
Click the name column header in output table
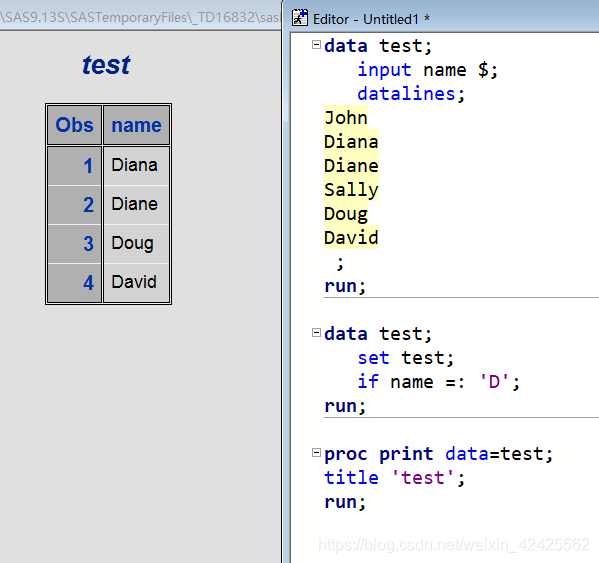click(136, 125)
